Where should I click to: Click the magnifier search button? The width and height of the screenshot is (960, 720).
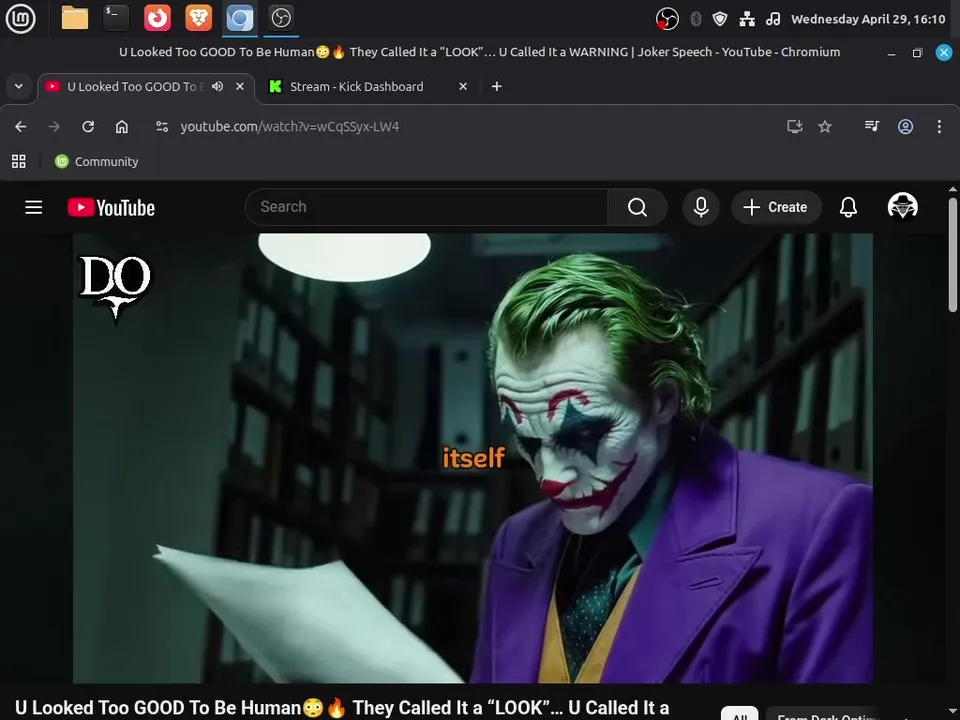coord(637,207)
